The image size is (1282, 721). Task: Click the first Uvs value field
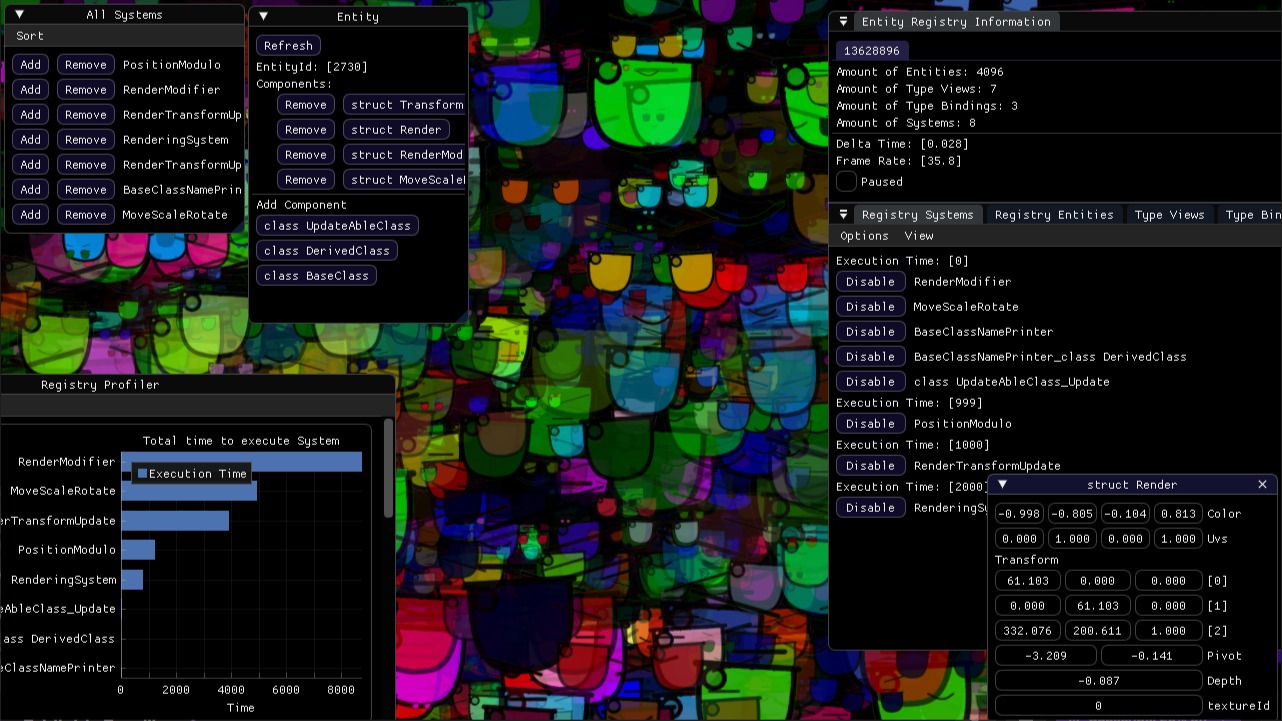(1020, 538)
